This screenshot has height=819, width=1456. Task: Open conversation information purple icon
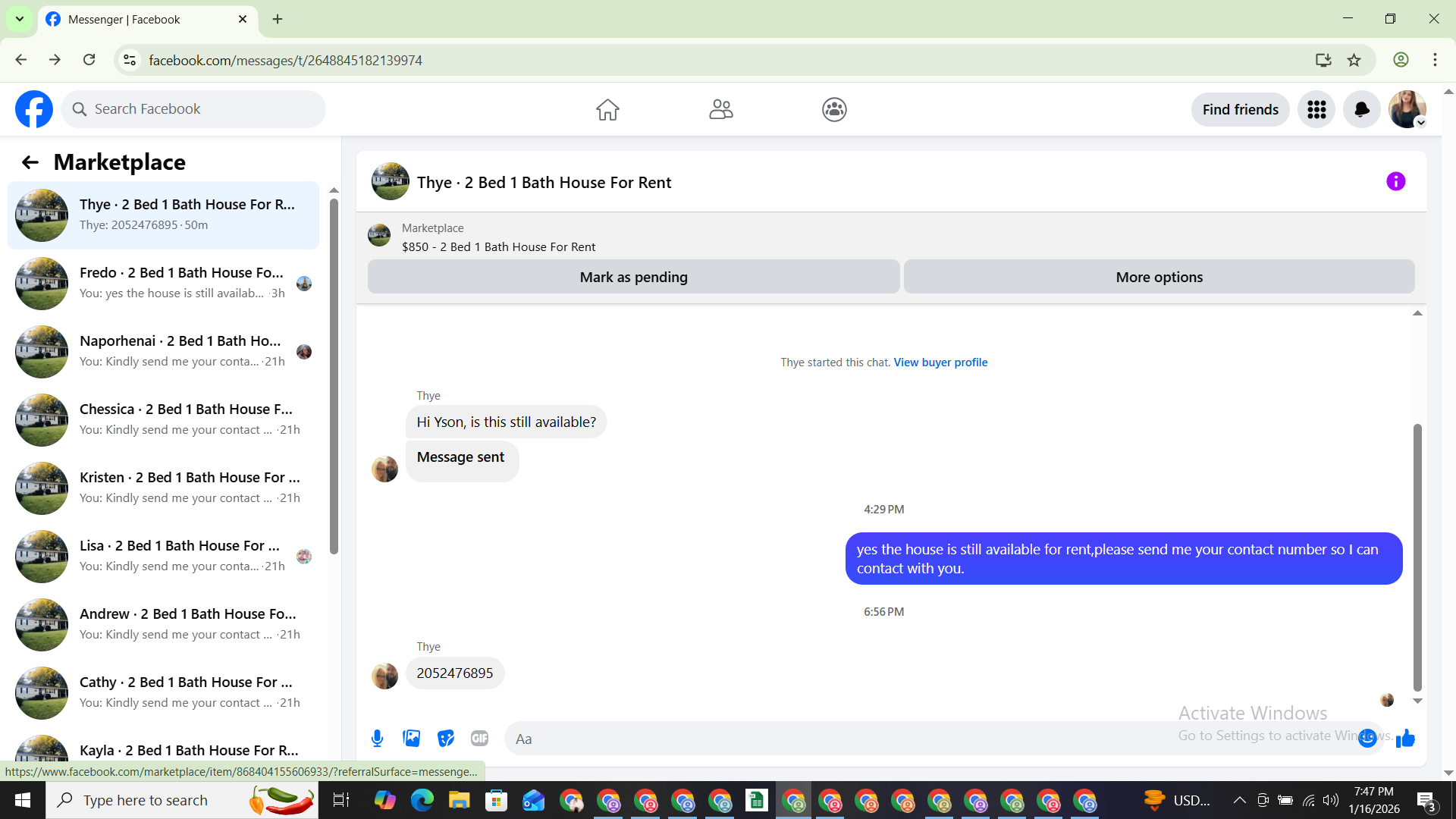[1395, 182]
